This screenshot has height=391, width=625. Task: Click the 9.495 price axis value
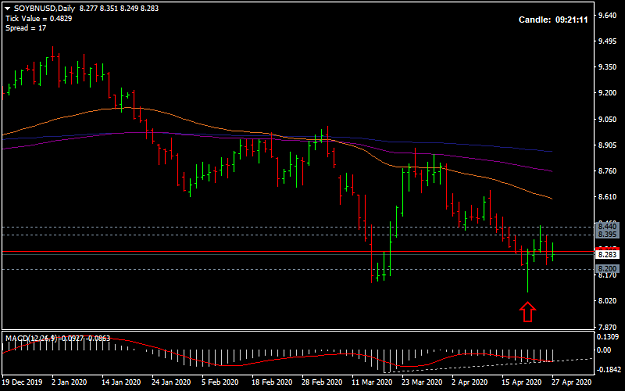coord(607,41)
